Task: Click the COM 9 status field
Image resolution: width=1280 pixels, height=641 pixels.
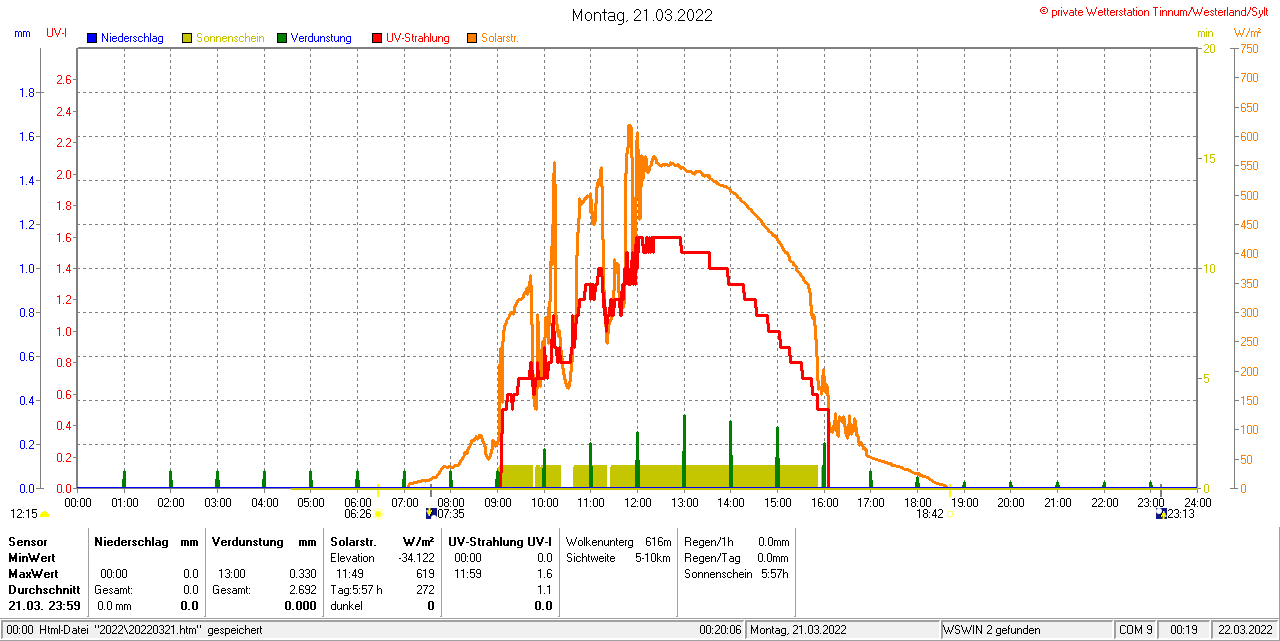Action: click(x=1136, y=630)
